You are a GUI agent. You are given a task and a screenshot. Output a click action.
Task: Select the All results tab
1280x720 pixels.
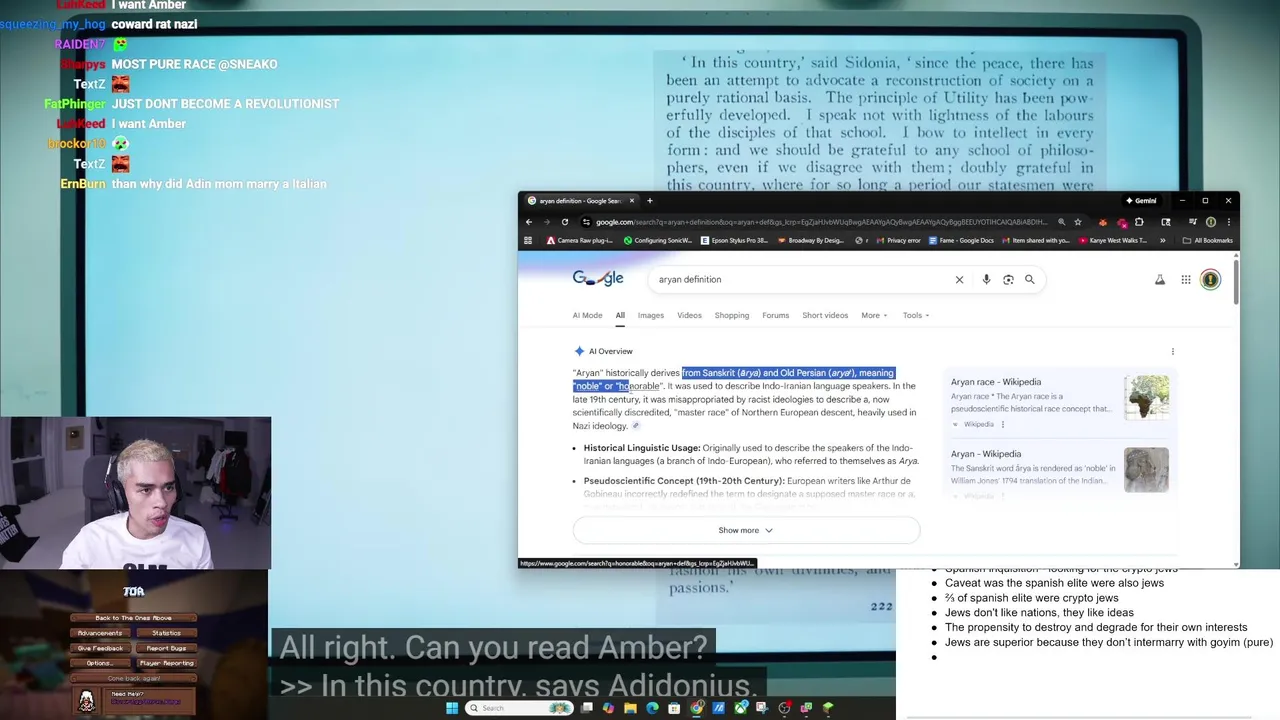click(x=620, y=315)
